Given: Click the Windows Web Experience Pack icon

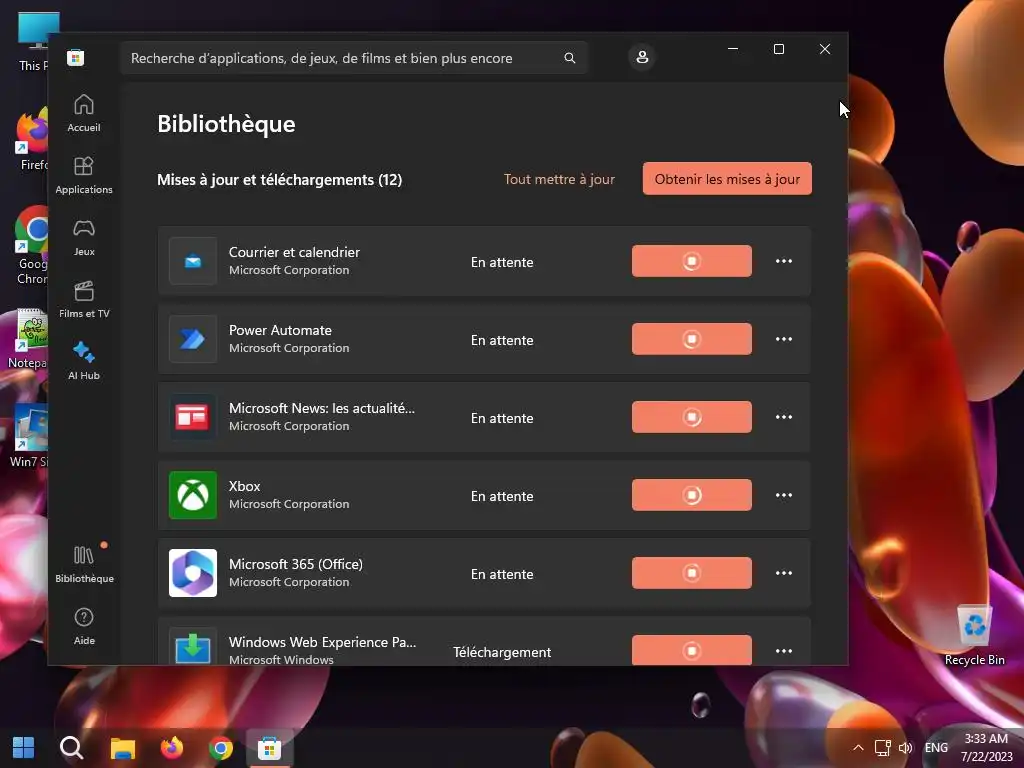Looking at the screenshot, I should coord(193,647).
